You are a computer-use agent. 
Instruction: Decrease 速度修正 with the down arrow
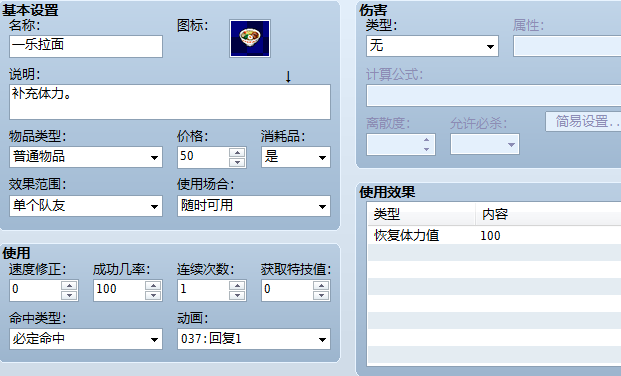point(69,295)
